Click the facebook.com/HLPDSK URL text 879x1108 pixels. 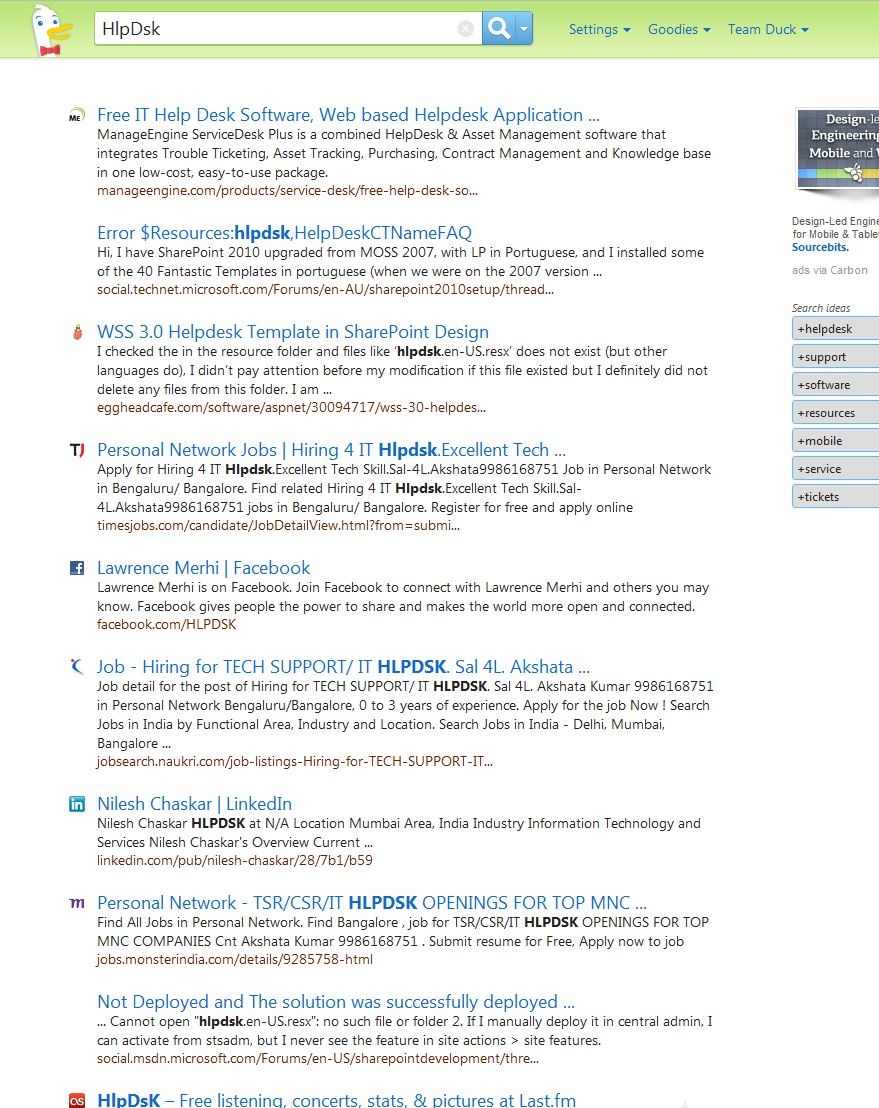(167, 625)
